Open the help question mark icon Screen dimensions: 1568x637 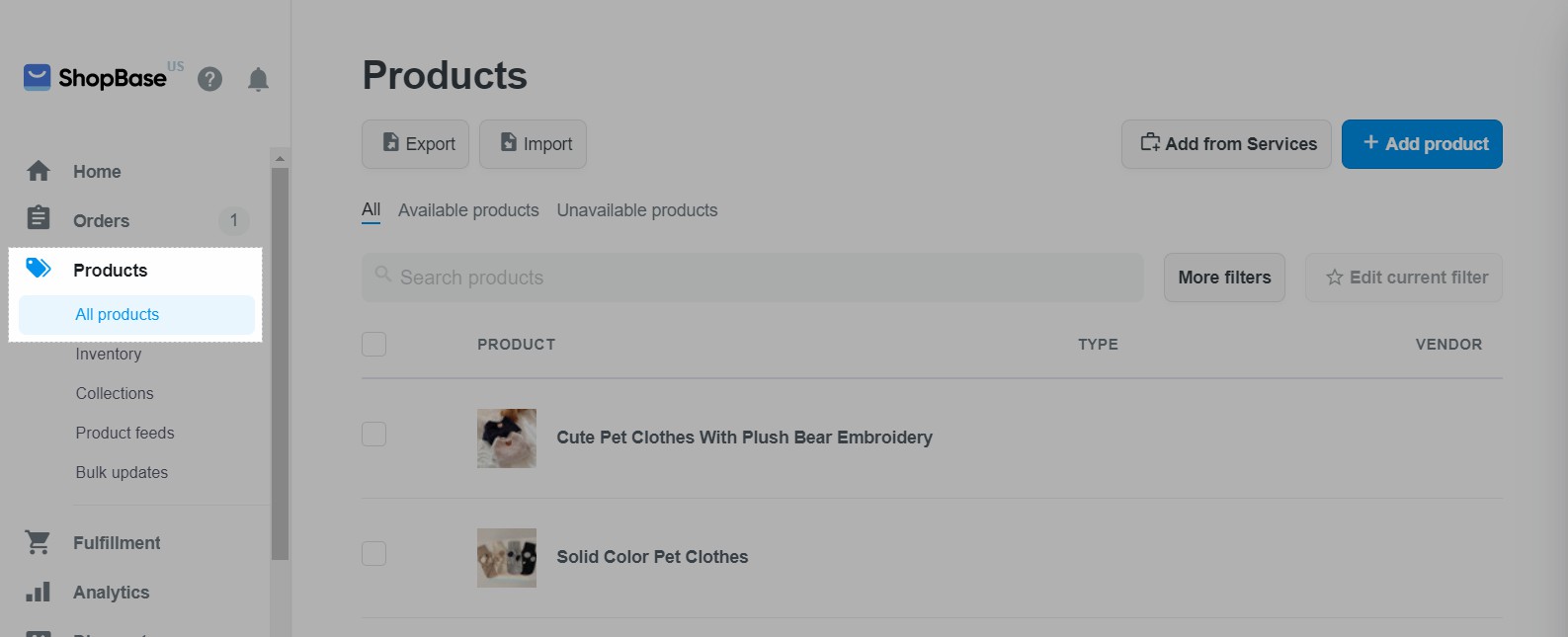(x=209, y=79)
